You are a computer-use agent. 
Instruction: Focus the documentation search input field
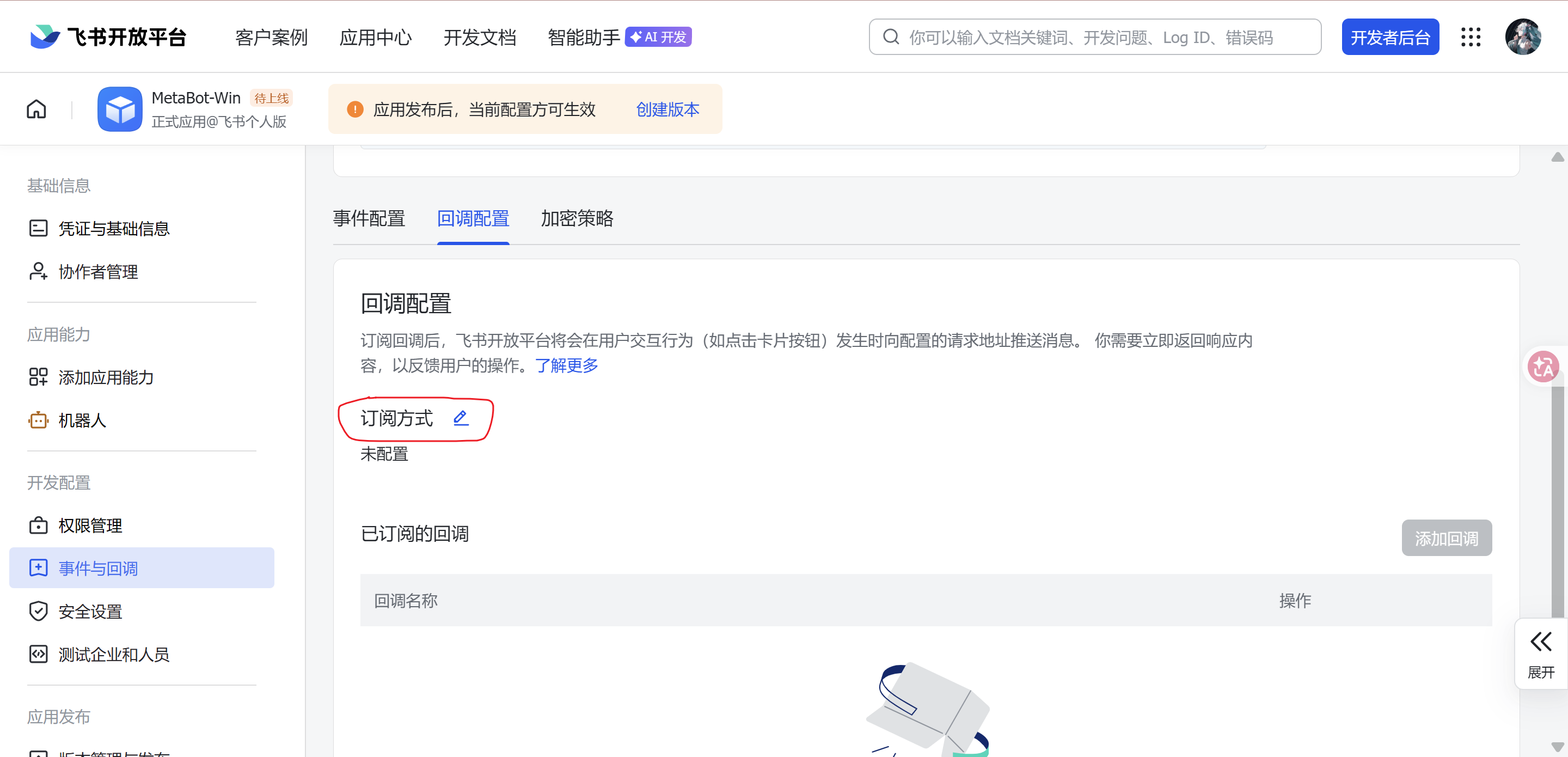tap(1095, 37)
